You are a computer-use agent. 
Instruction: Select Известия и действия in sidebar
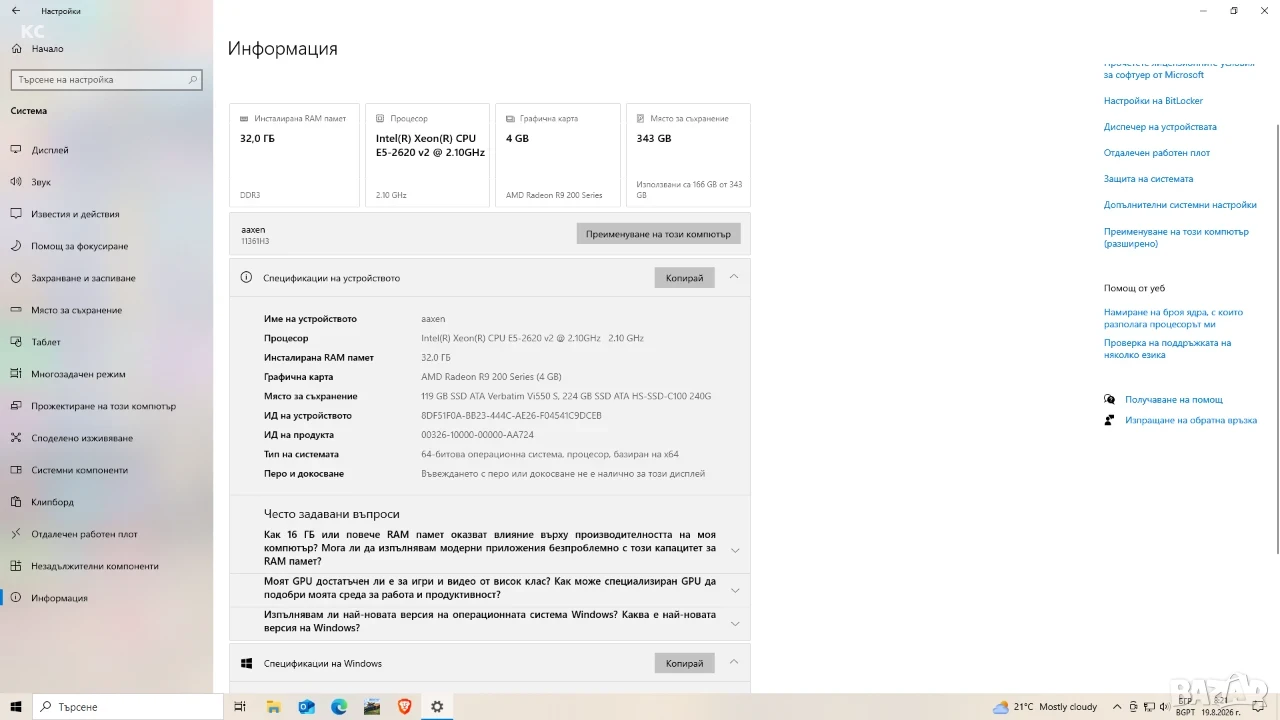pyautogui.click(x=106, y=214)
